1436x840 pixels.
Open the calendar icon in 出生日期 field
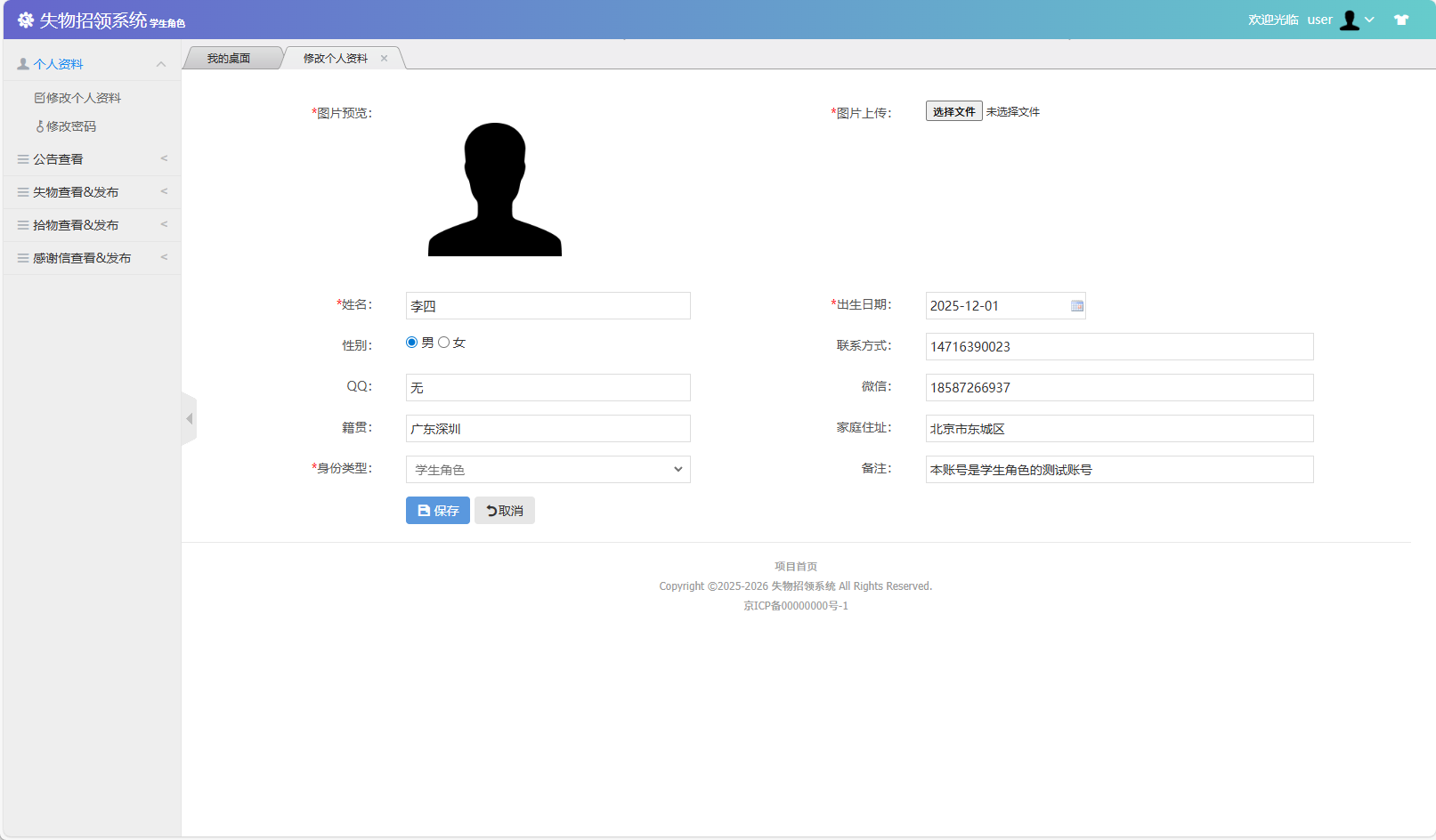(x=1076, y=305)
